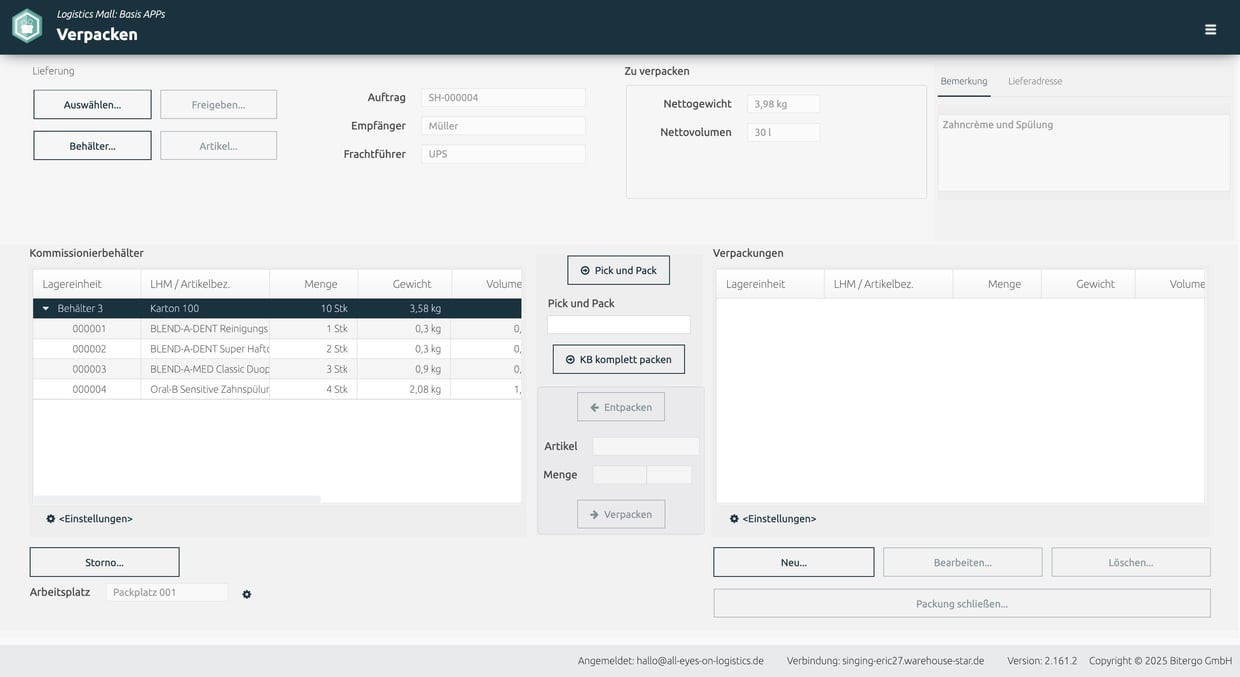1240x677 pixels.
Task: Click the Entpacken button
Action: point(621,407)
